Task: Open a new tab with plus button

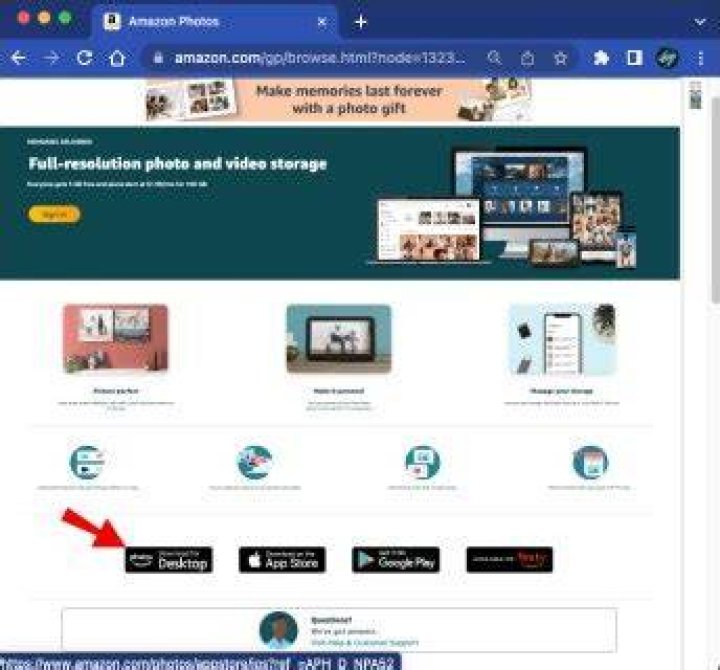Action: [361, 22]
